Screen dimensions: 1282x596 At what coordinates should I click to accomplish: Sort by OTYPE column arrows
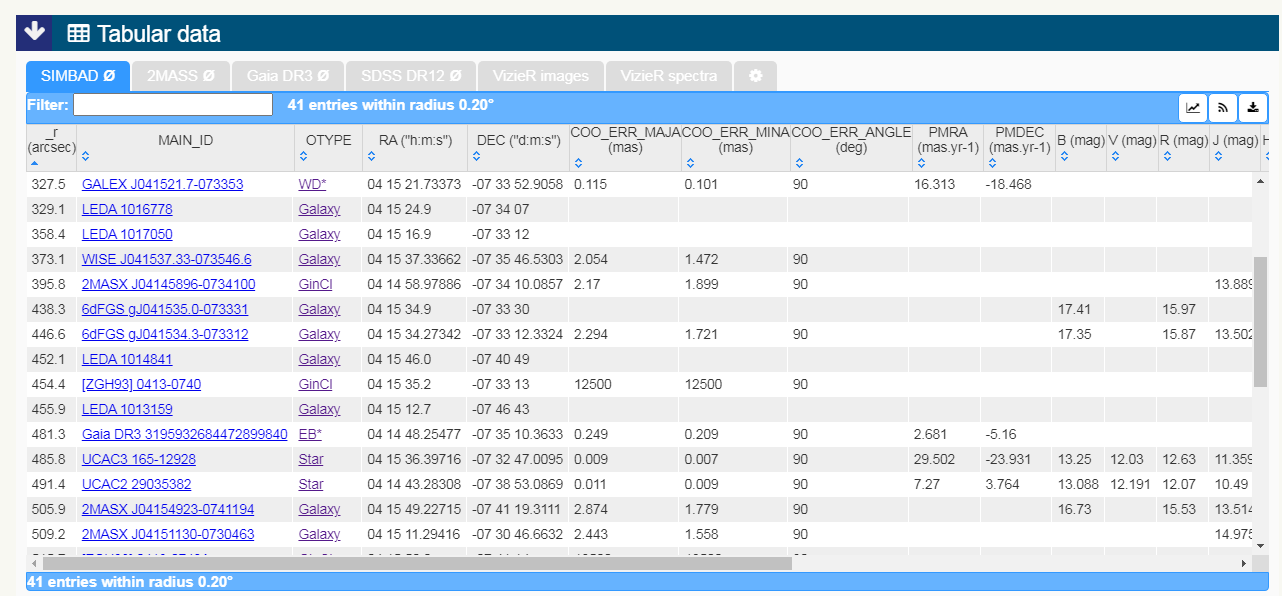click(x=304, y=156)
